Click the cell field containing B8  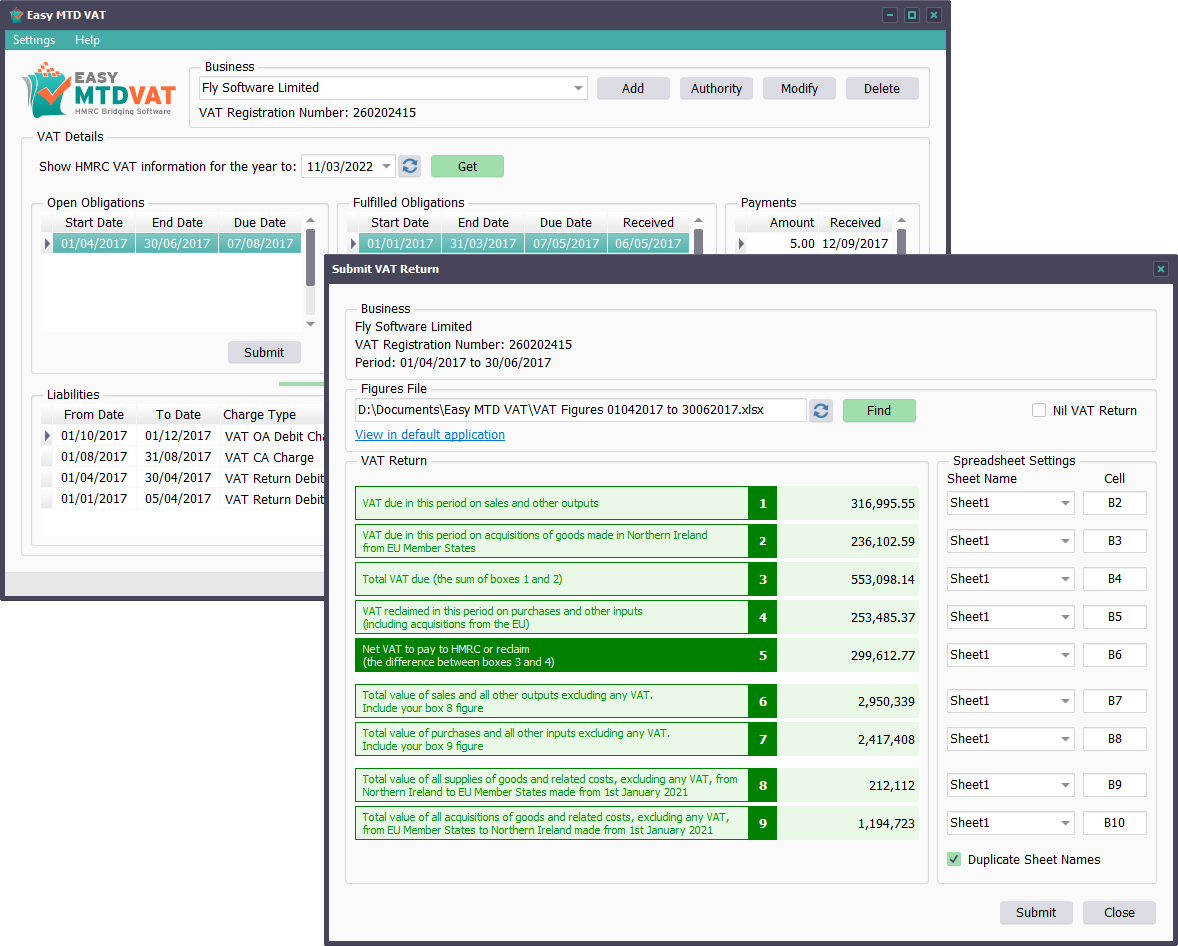(x=1115, y=739)
